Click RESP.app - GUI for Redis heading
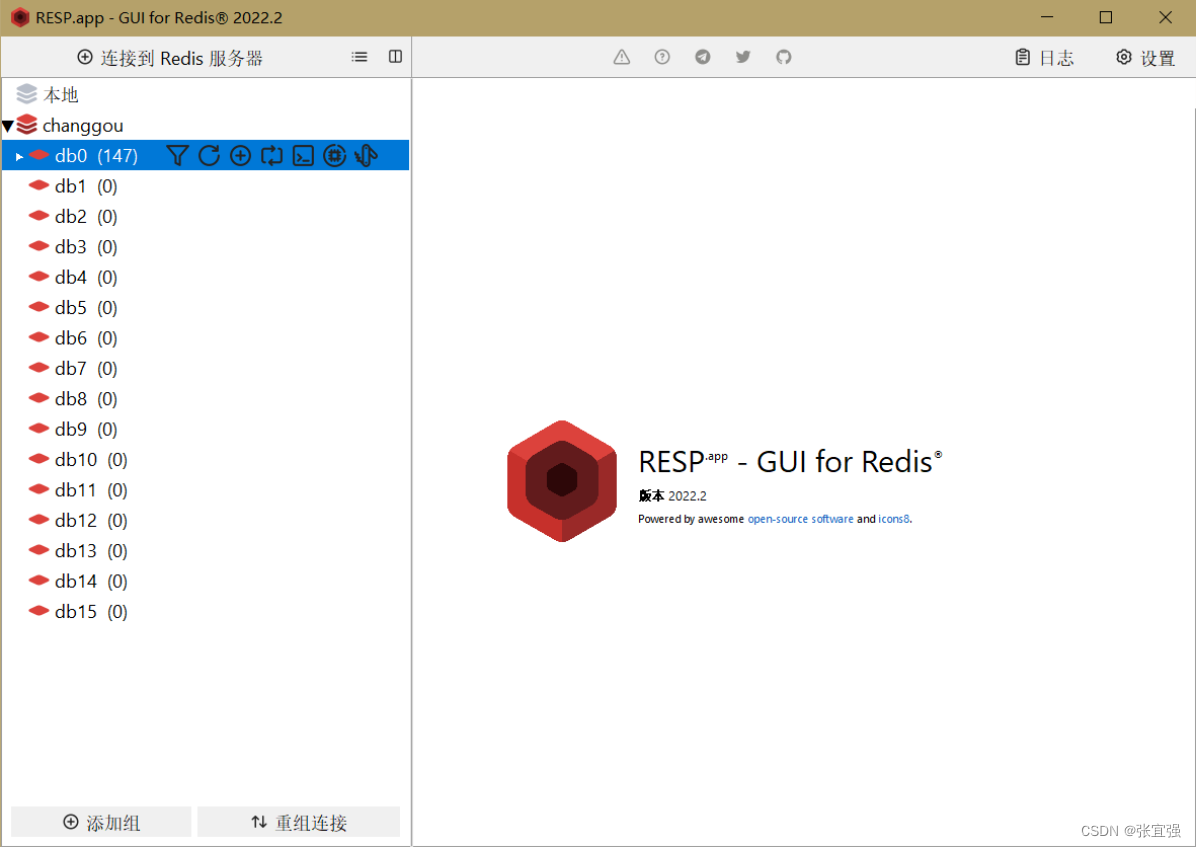Screen dimensions: 1196x847 (x=790, y=462)
